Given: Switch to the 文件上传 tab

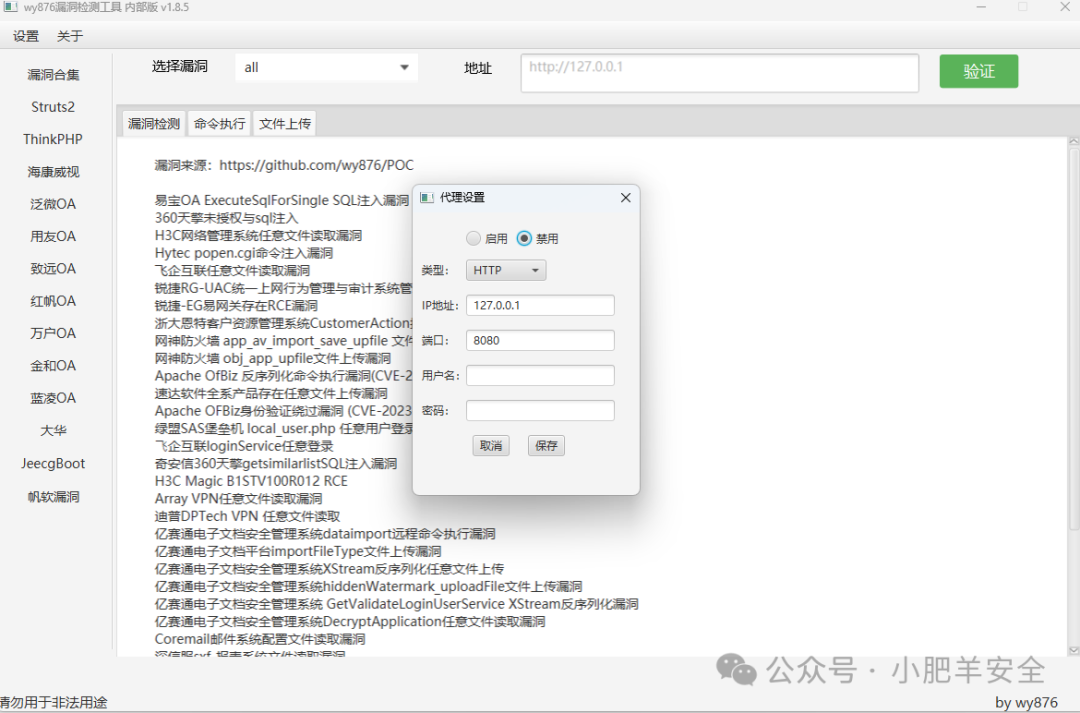Looking at the screenshot, I should [285, 124].
